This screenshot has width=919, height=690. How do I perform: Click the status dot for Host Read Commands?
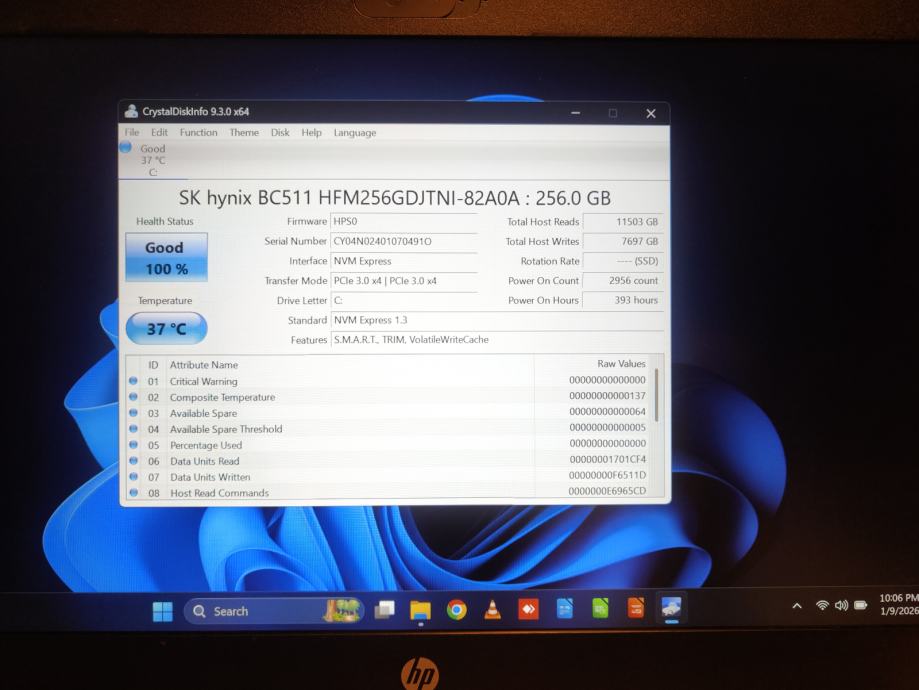133,492
